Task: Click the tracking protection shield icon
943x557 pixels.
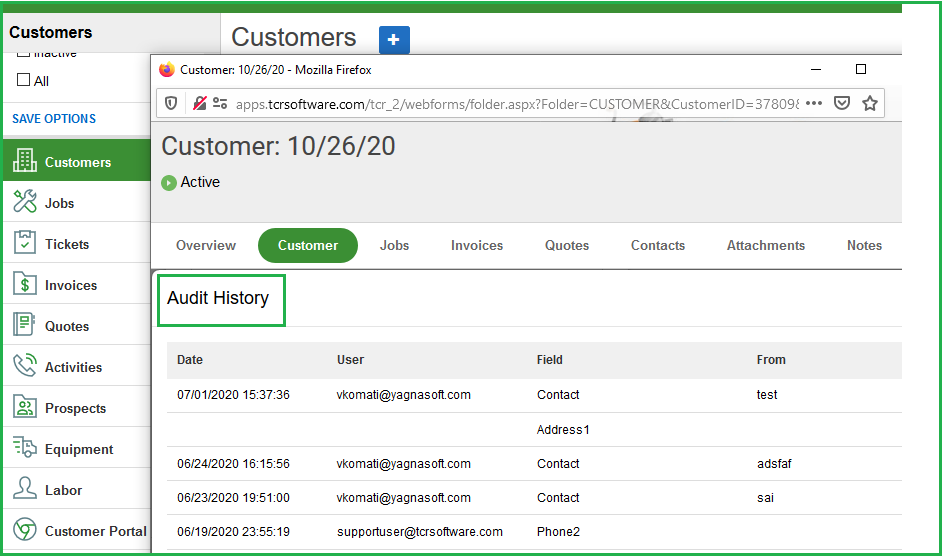Action: coord(172,103)
